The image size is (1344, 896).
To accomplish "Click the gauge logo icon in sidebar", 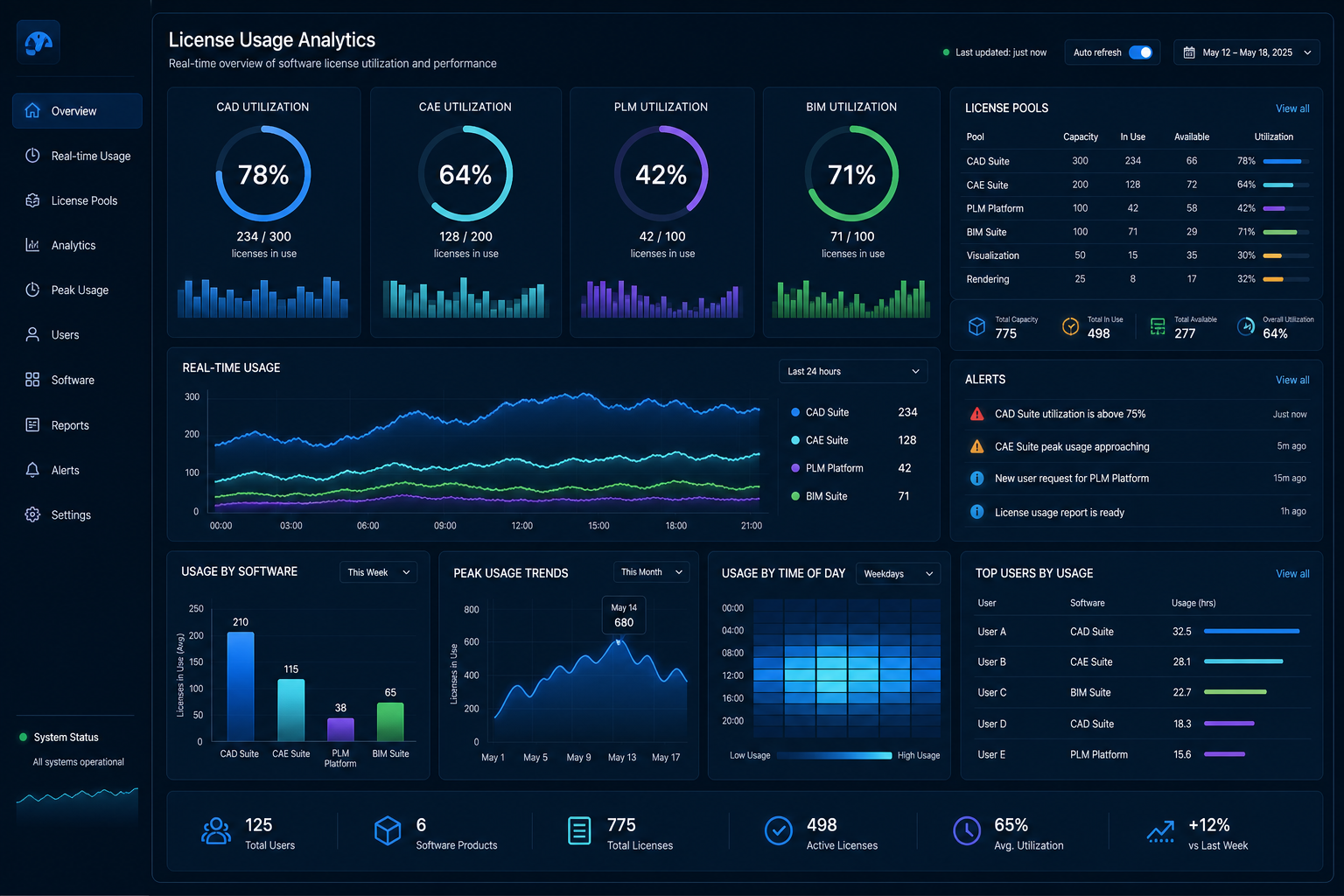I will tap(38, 42).
